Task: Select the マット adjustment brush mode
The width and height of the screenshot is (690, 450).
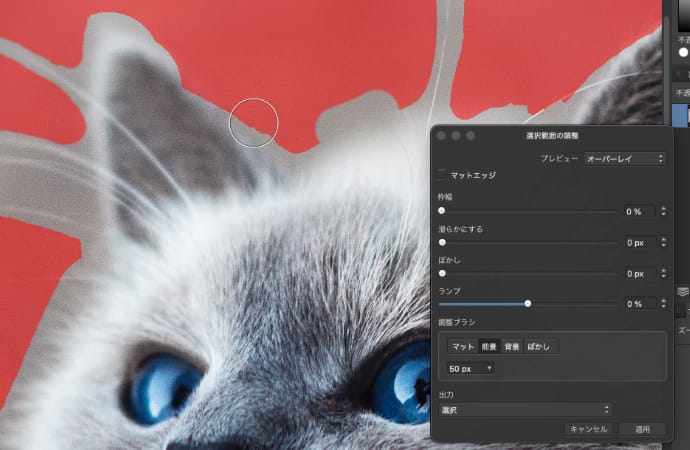Action: point(462,346)
